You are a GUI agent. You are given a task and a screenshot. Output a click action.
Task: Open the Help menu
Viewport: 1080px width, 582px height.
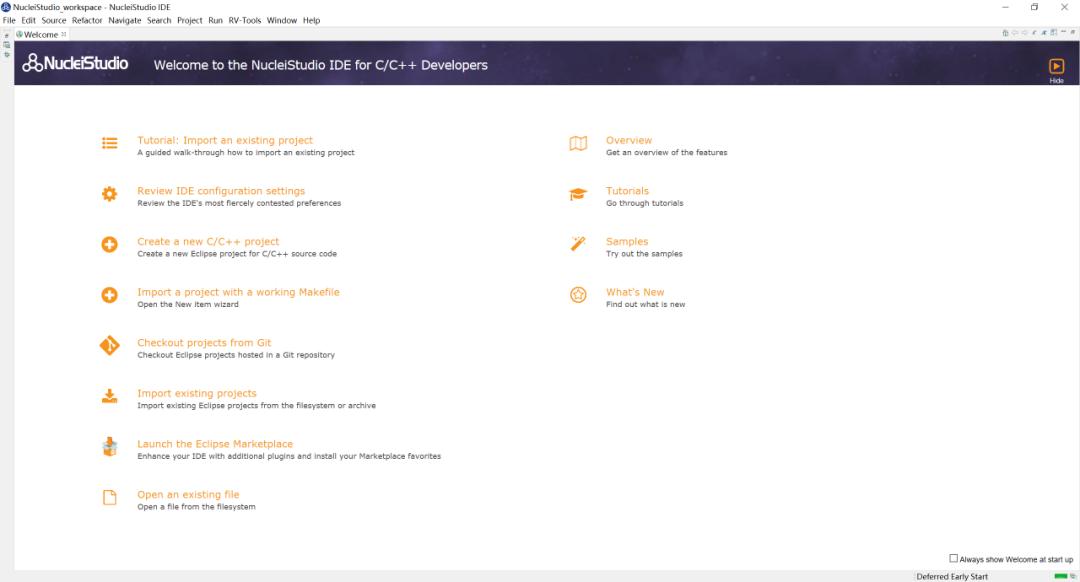[x=311, y=21]
